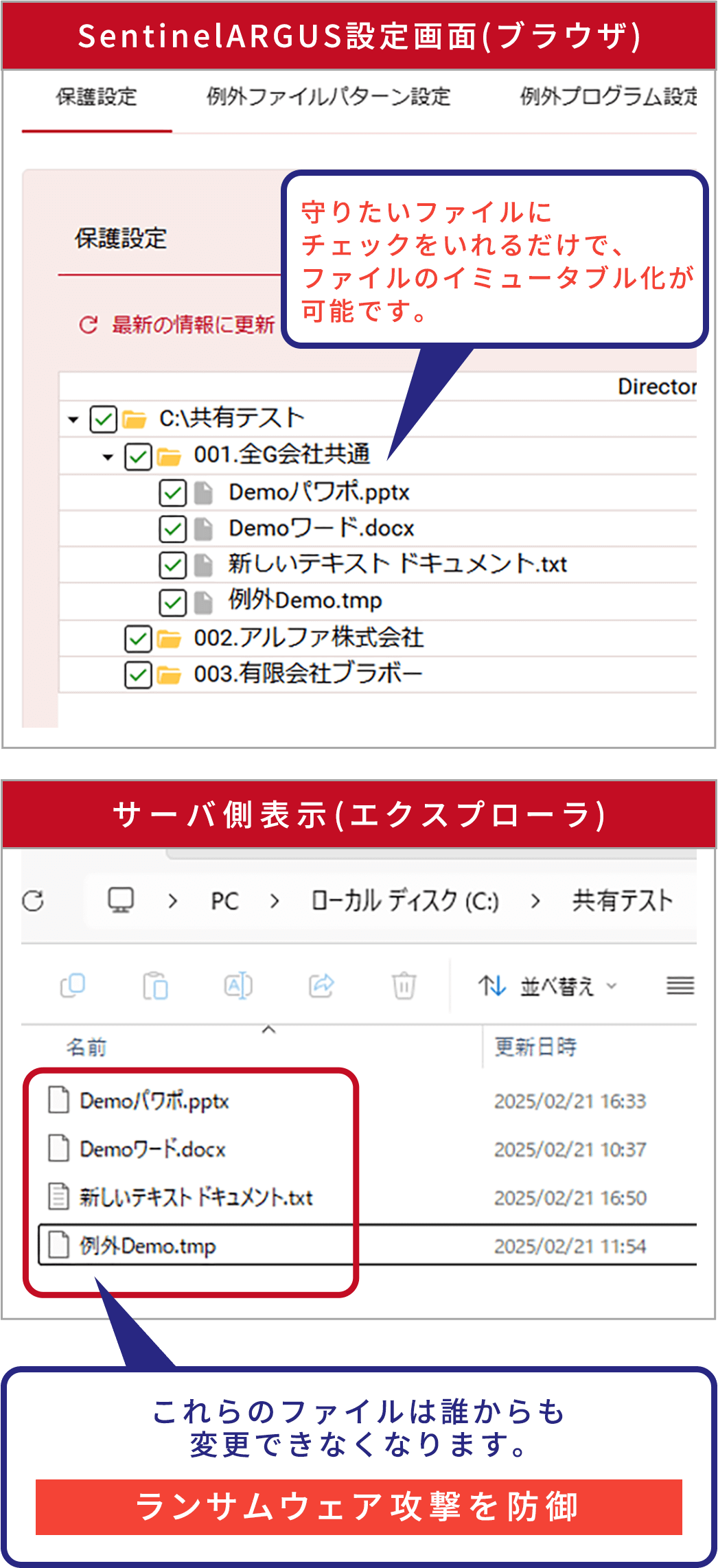Click date 2025/02/21 11:54 cell
The image size is (718, 1568).
coord(570,1247)
